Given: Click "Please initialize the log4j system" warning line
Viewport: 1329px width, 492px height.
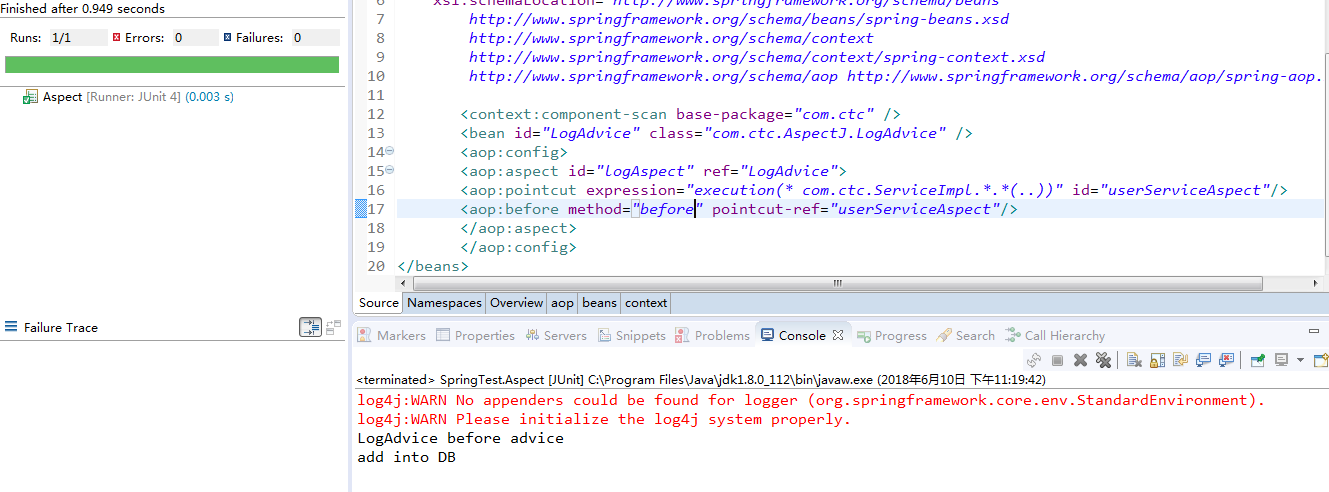Looking at the screenshot, I should (604, 419).
